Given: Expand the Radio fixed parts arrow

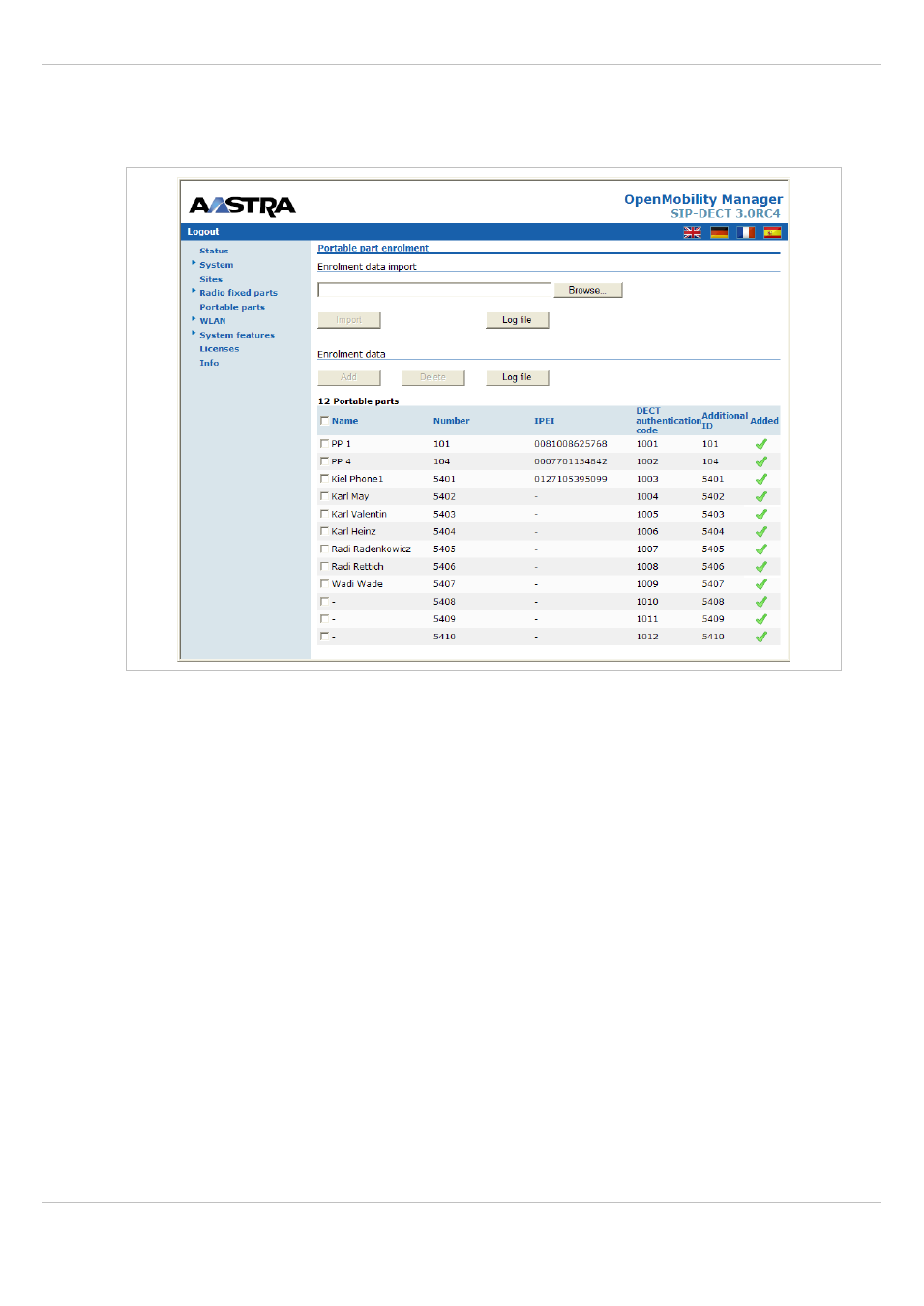Looking at the screenshot, I should 194,290.
